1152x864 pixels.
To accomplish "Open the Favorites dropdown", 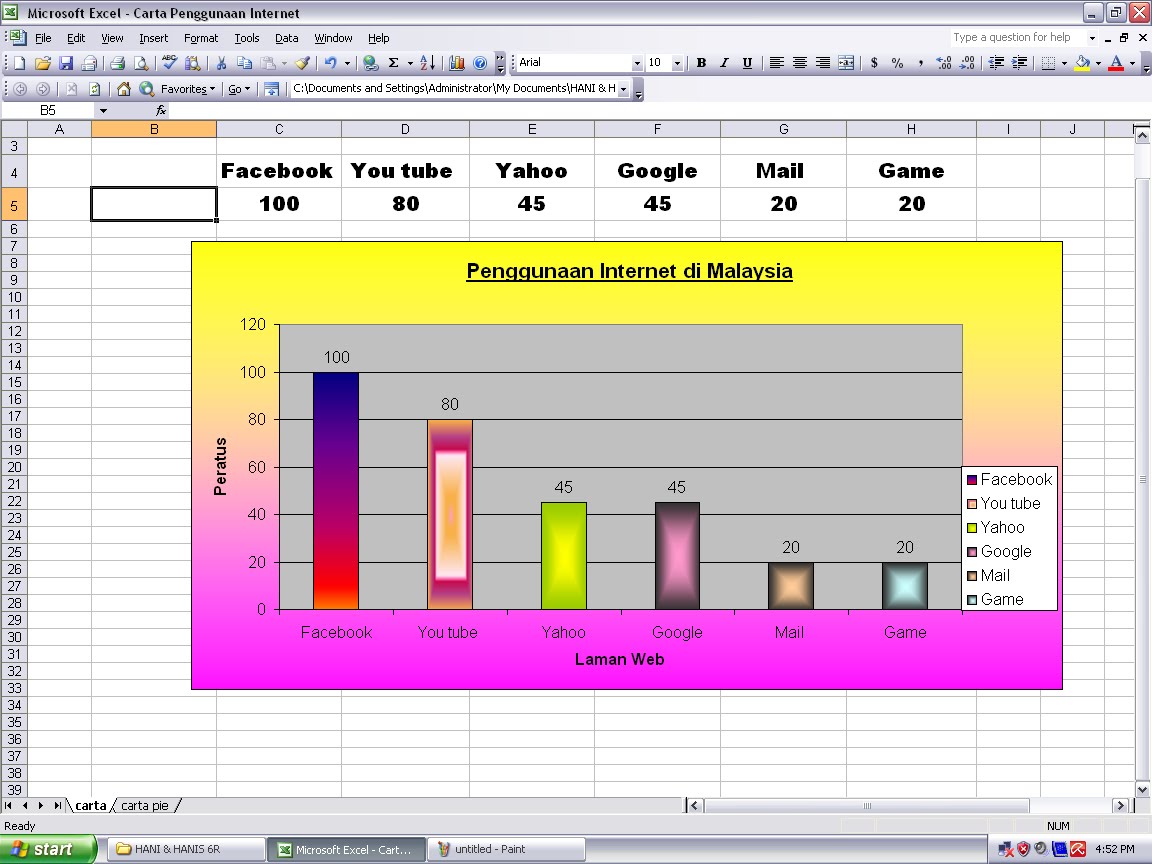I will coord(187,89).
